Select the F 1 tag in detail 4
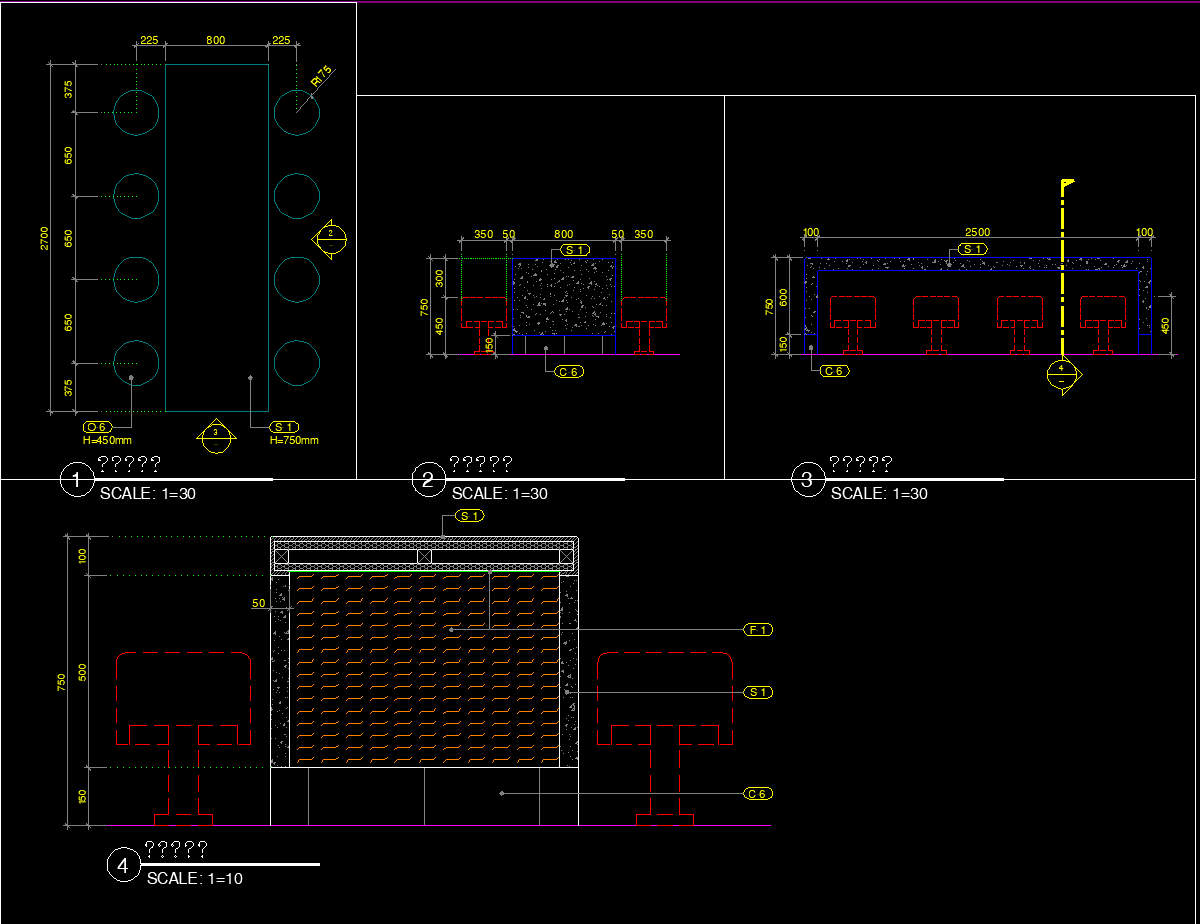 (x=759, y=630)
